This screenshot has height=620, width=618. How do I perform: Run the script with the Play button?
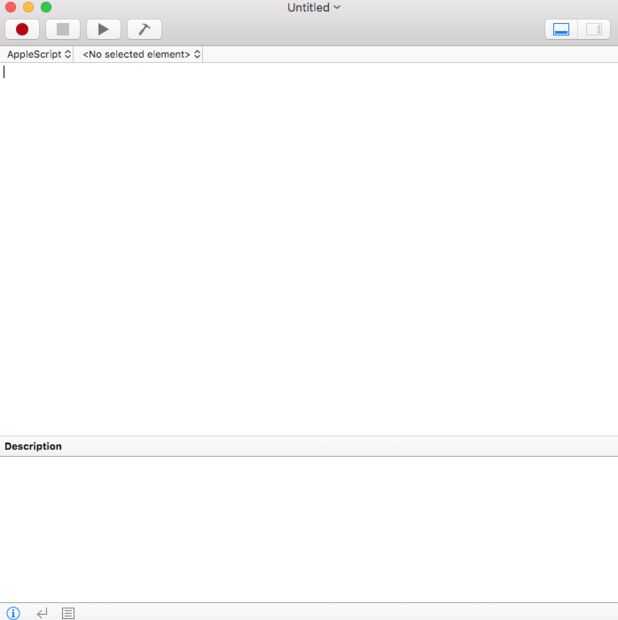coord(104,29)
